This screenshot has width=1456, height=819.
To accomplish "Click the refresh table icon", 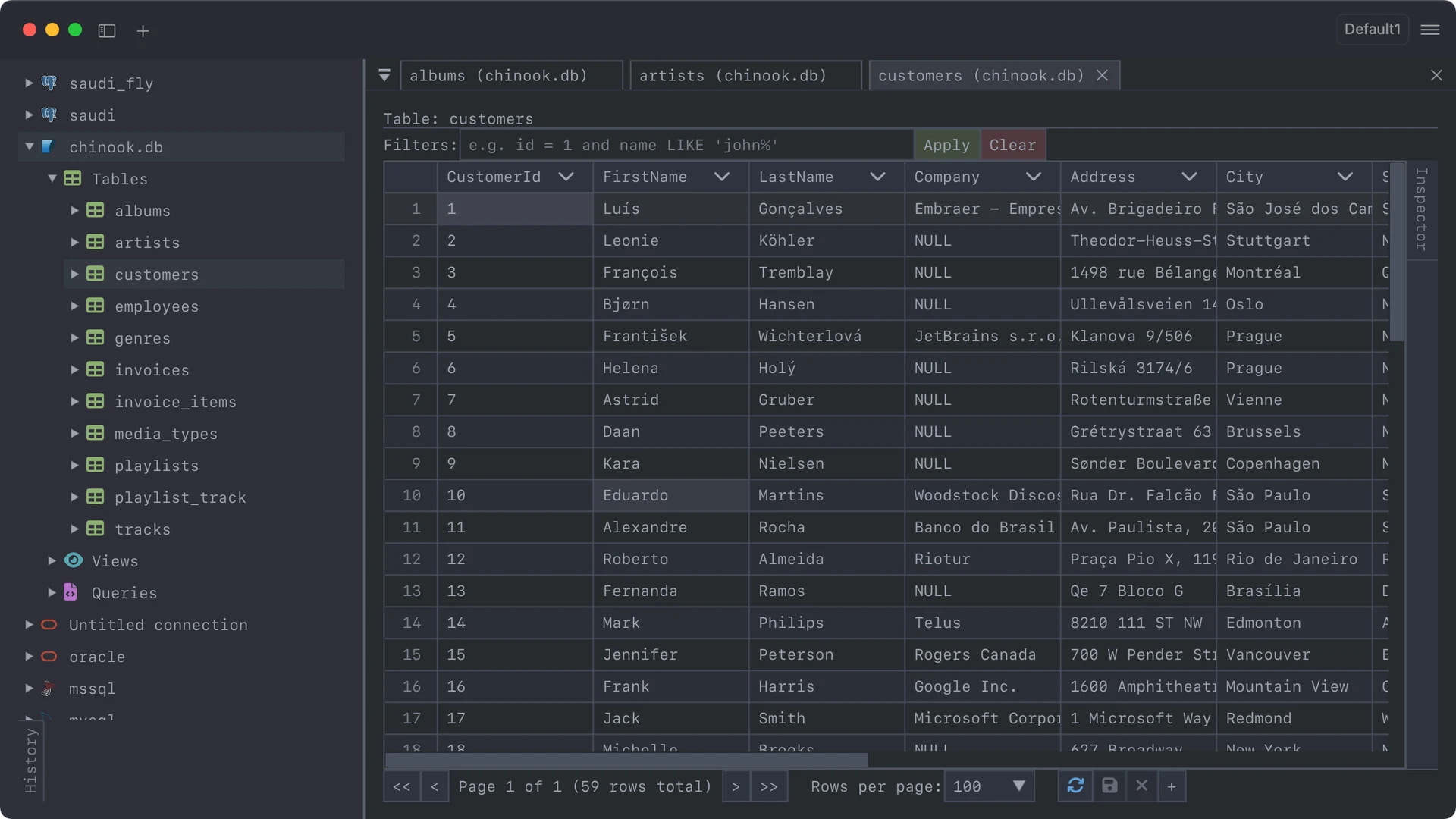I will (1075, 786).
